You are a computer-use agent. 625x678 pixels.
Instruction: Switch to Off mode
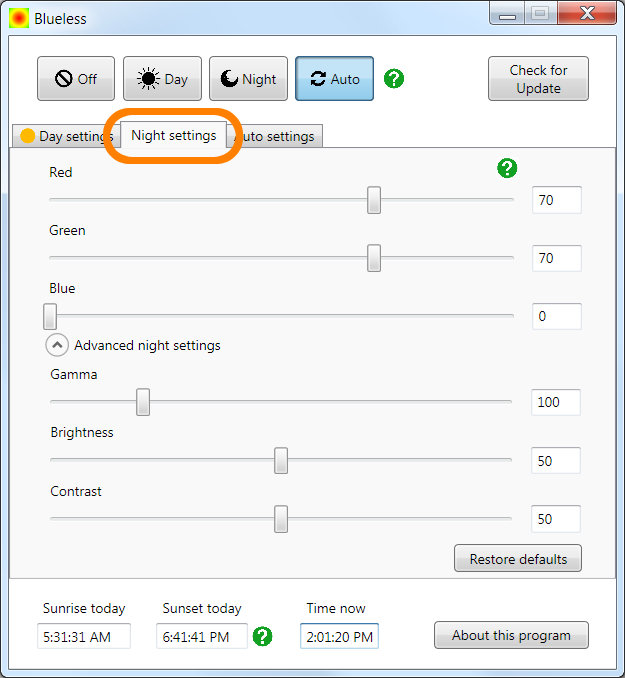pos(76,79)
